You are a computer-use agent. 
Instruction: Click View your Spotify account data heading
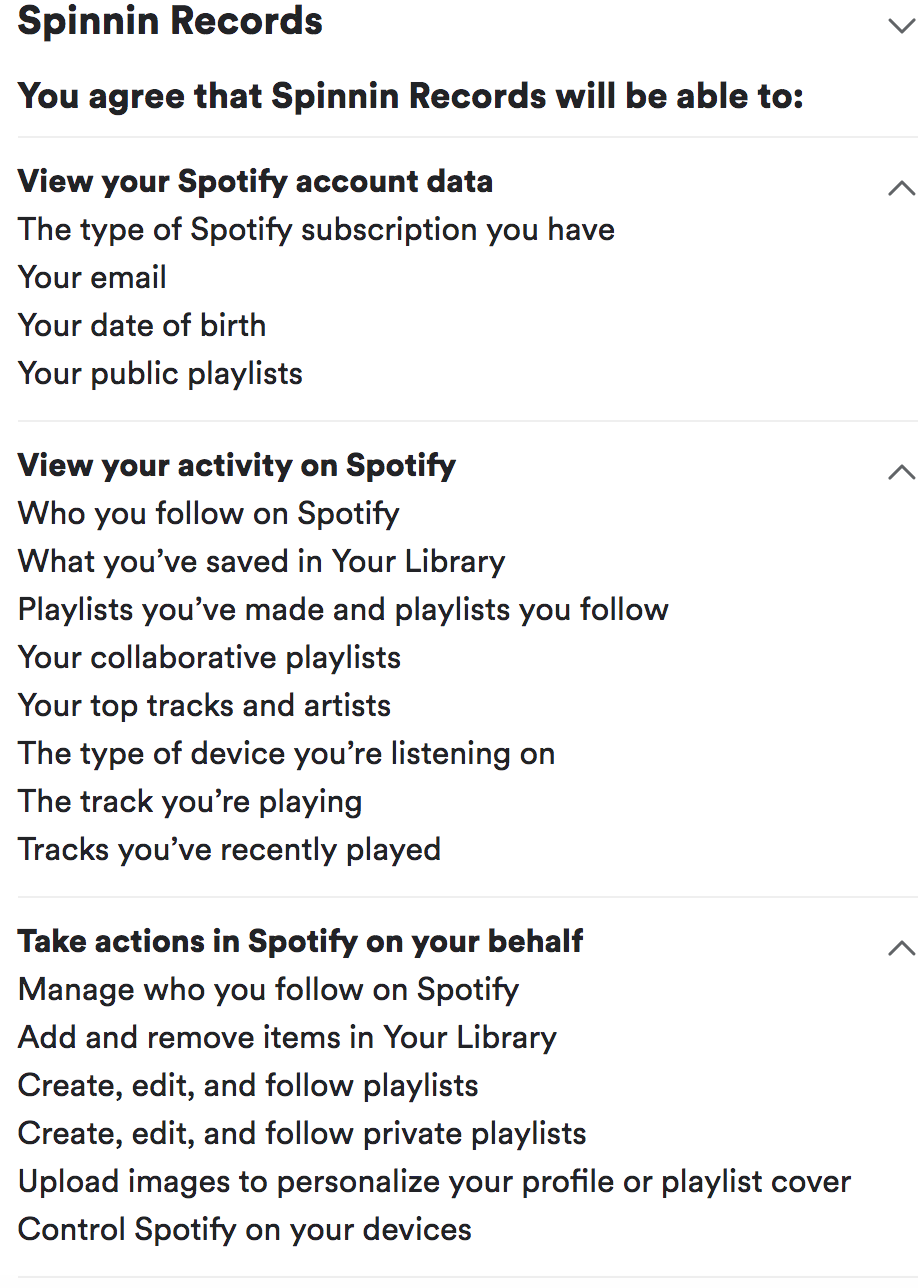255,181
